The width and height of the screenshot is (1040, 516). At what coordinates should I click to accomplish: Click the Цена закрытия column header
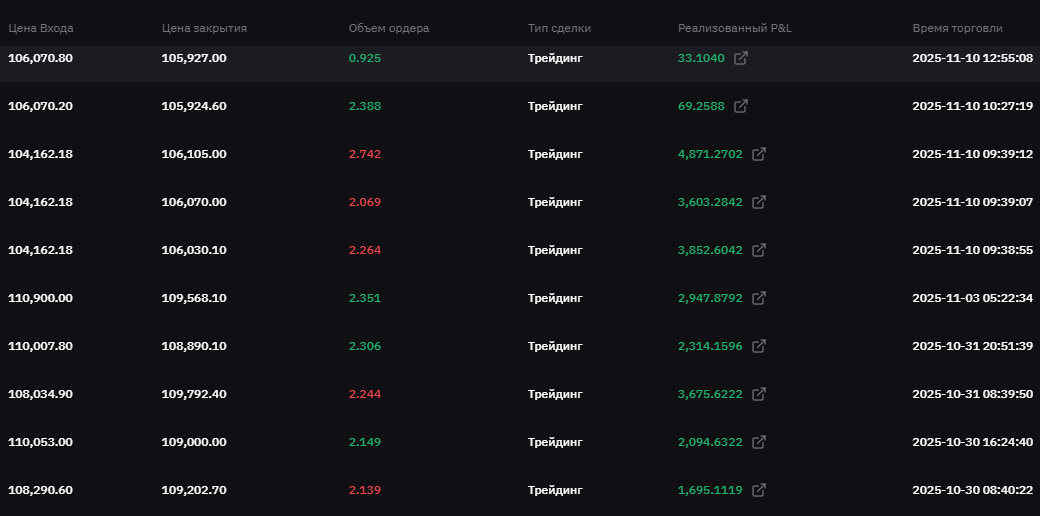[204, 28]
